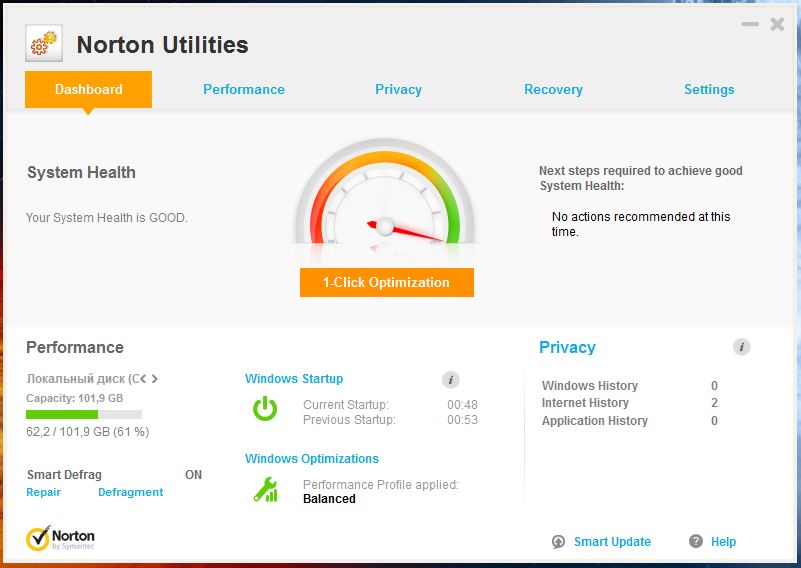Click the Help question mark icon
The height and width of the screenshot is (568, 801).
696,541
